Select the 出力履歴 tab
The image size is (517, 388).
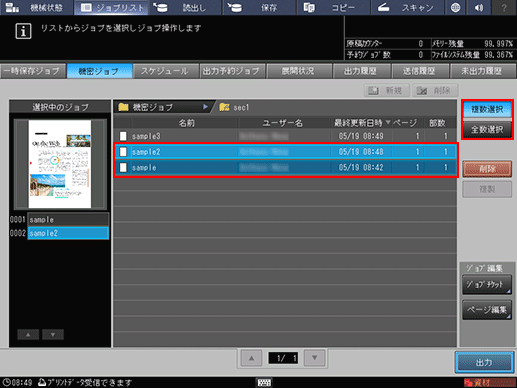(x=362, y=71)
